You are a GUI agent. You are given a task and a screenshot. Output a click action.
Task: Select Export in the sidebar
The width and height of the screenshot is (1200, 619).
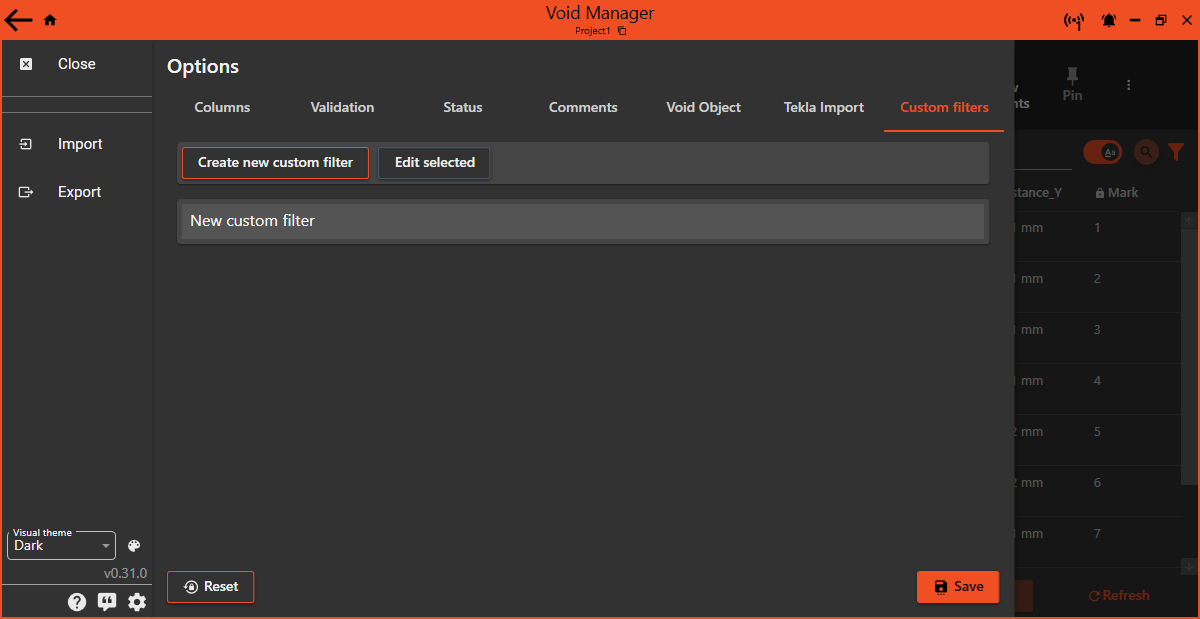[78, 192]
